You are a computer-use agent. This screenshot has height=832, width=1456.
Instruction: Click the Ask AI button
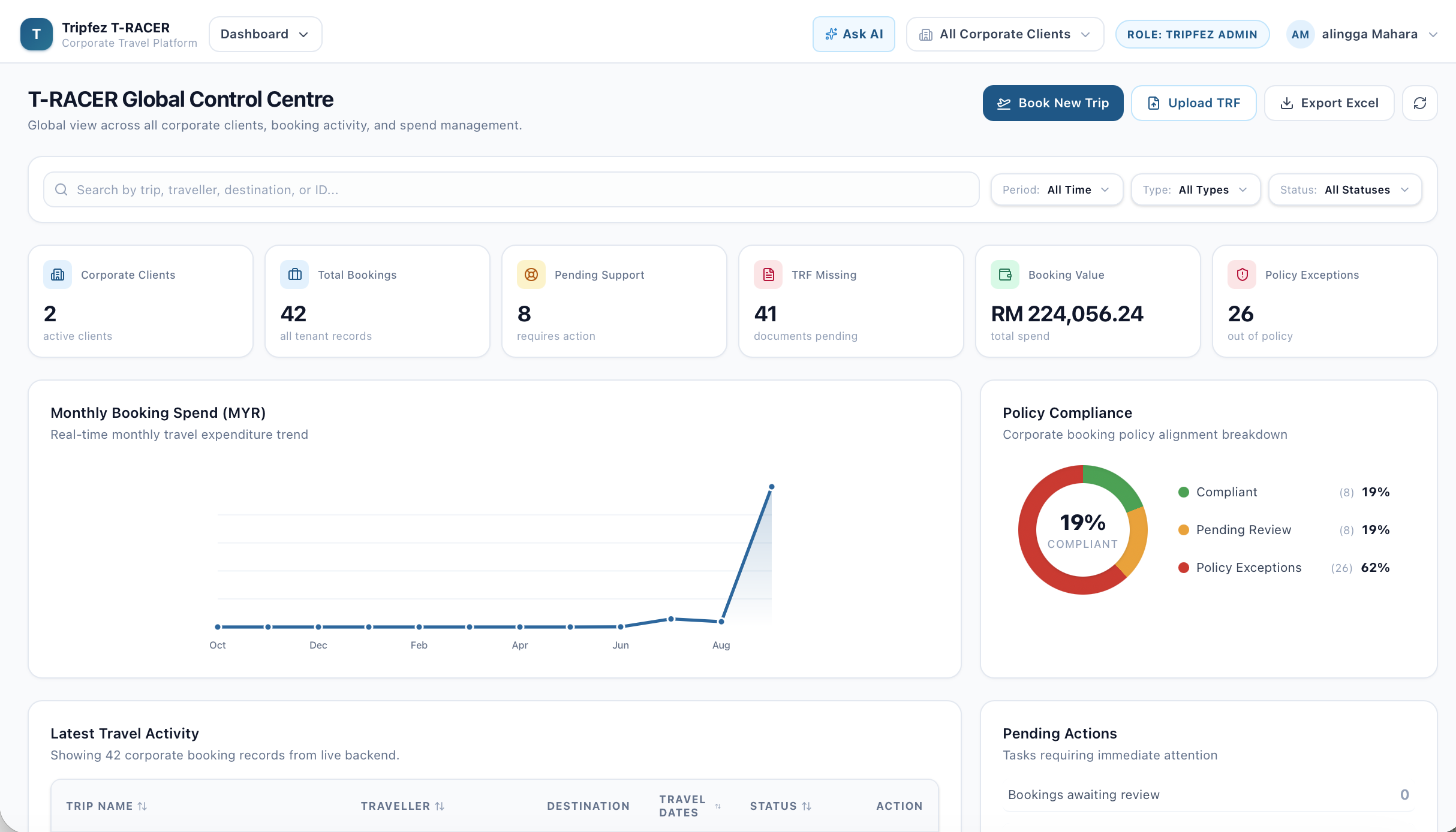pos(854,34)
